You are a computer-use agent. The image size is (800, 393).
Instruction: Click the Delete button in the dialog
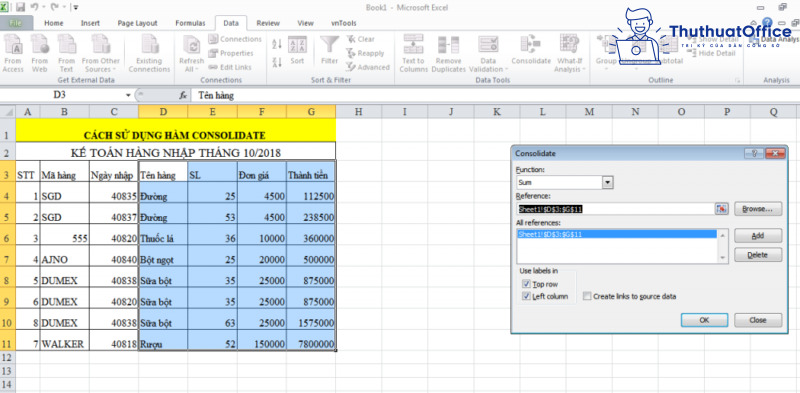[x=758, y=255]
